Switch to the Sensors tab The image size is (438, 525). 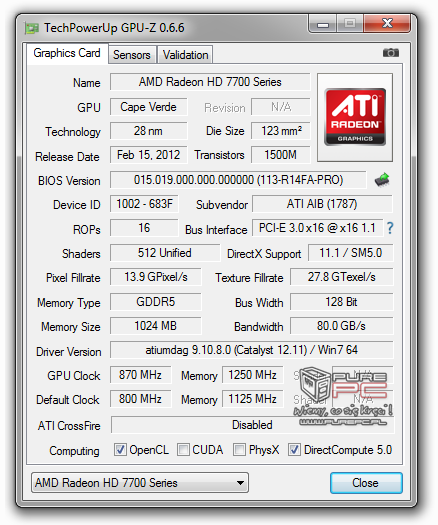[132, 55]
